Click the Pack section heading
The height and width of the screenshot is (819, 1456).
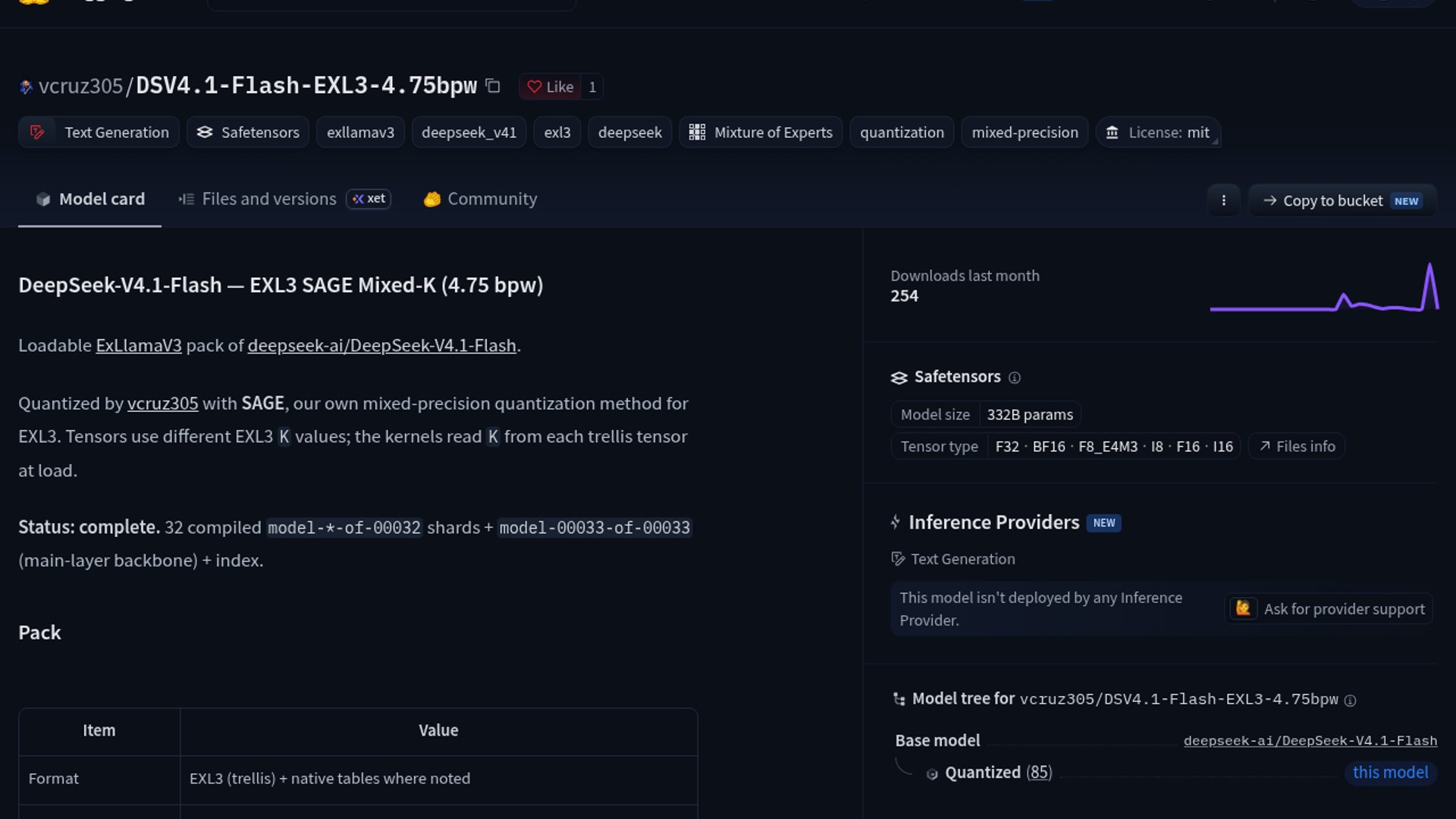tap(39, 632)
